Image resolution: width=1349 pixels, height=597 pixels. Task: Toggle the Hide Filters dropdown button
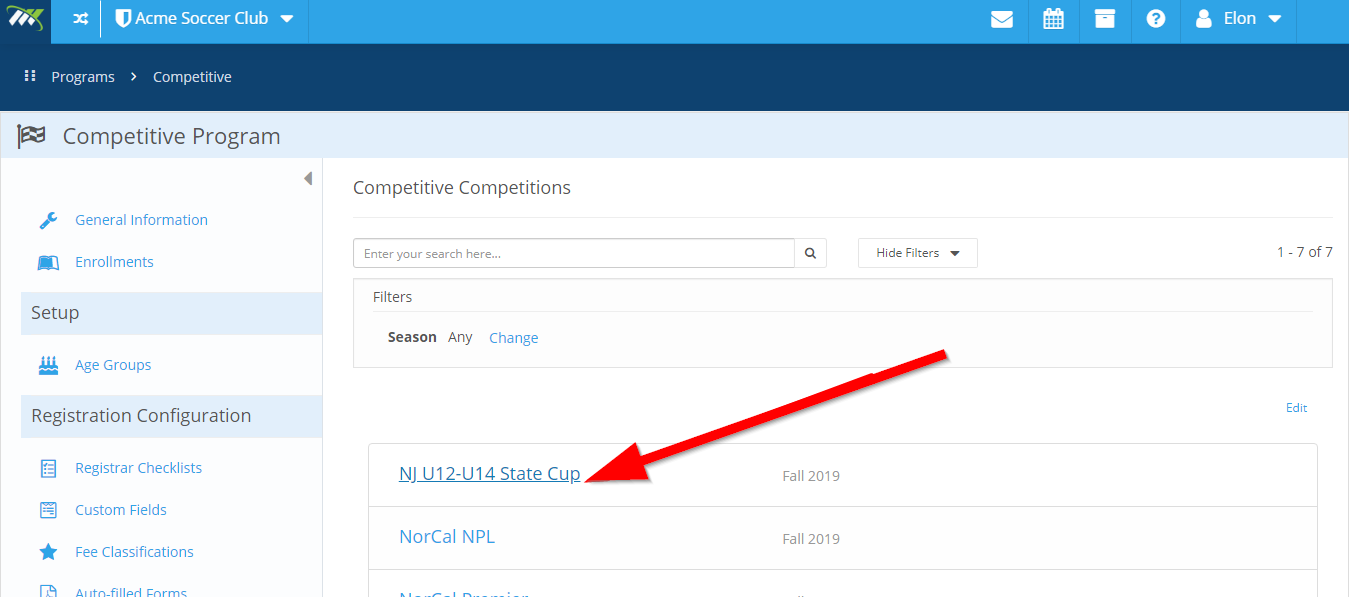[x=918, y=253]
